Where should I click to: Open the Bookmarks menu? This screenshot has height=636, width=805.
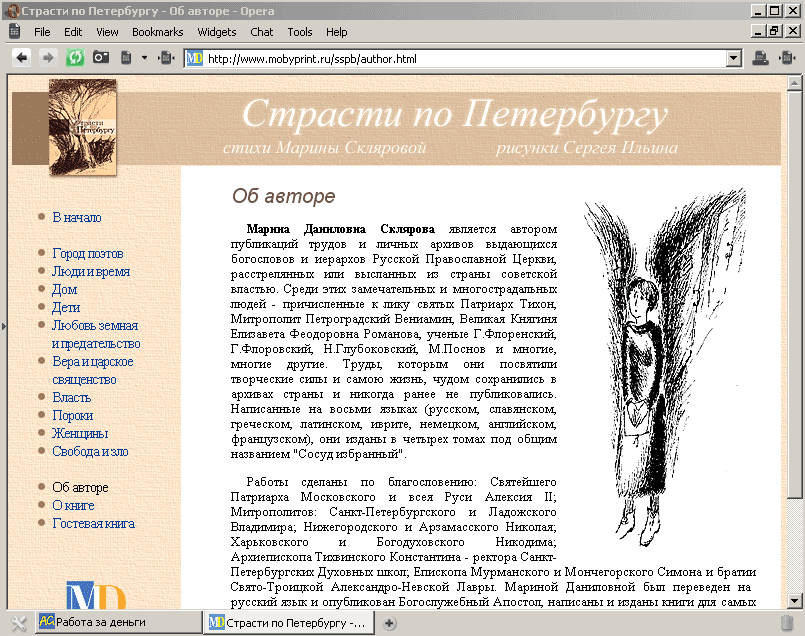(x=158, y=32)
